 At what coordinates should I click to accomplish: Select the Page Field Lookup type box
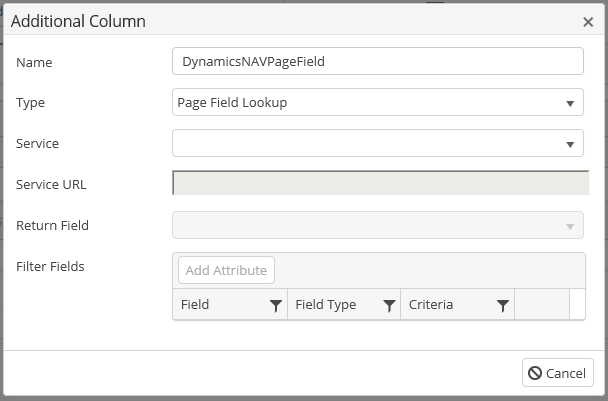(x=378, y=102)
